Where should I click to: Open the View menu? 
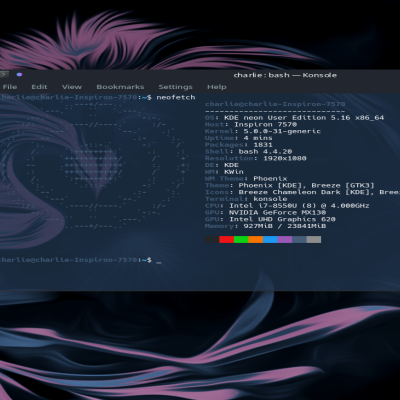tap(72, 87)
